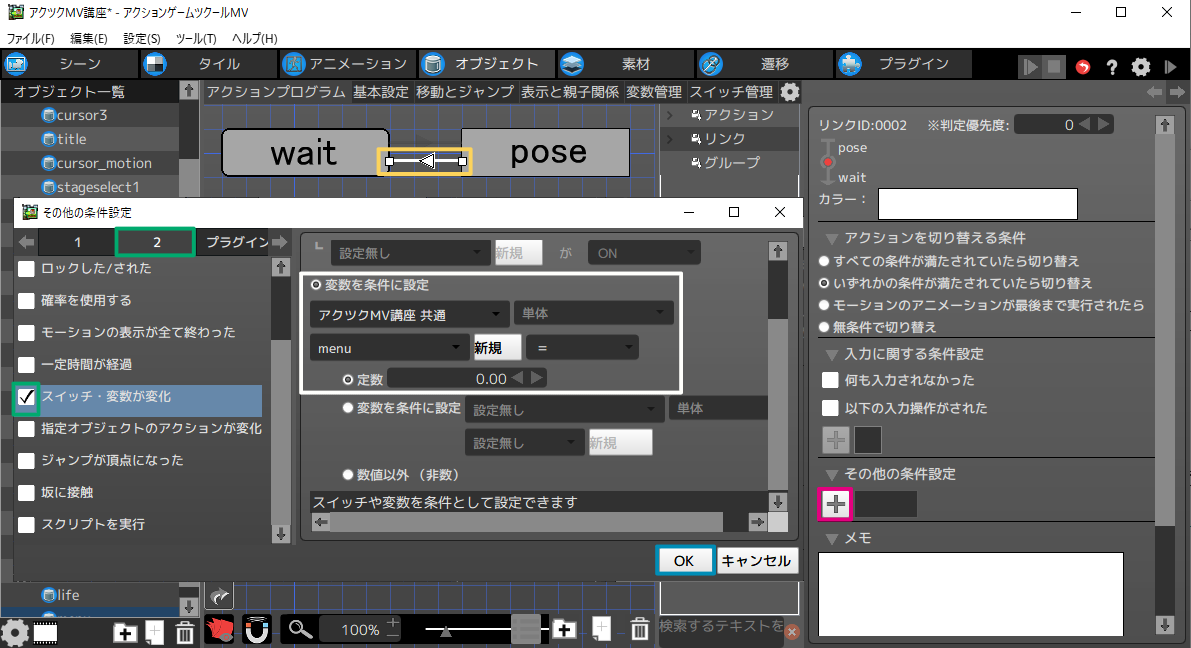Screen dimensions: 1191x648
Task: Enable 確率を使用する checkbox
Action: (x=27, y=301)
